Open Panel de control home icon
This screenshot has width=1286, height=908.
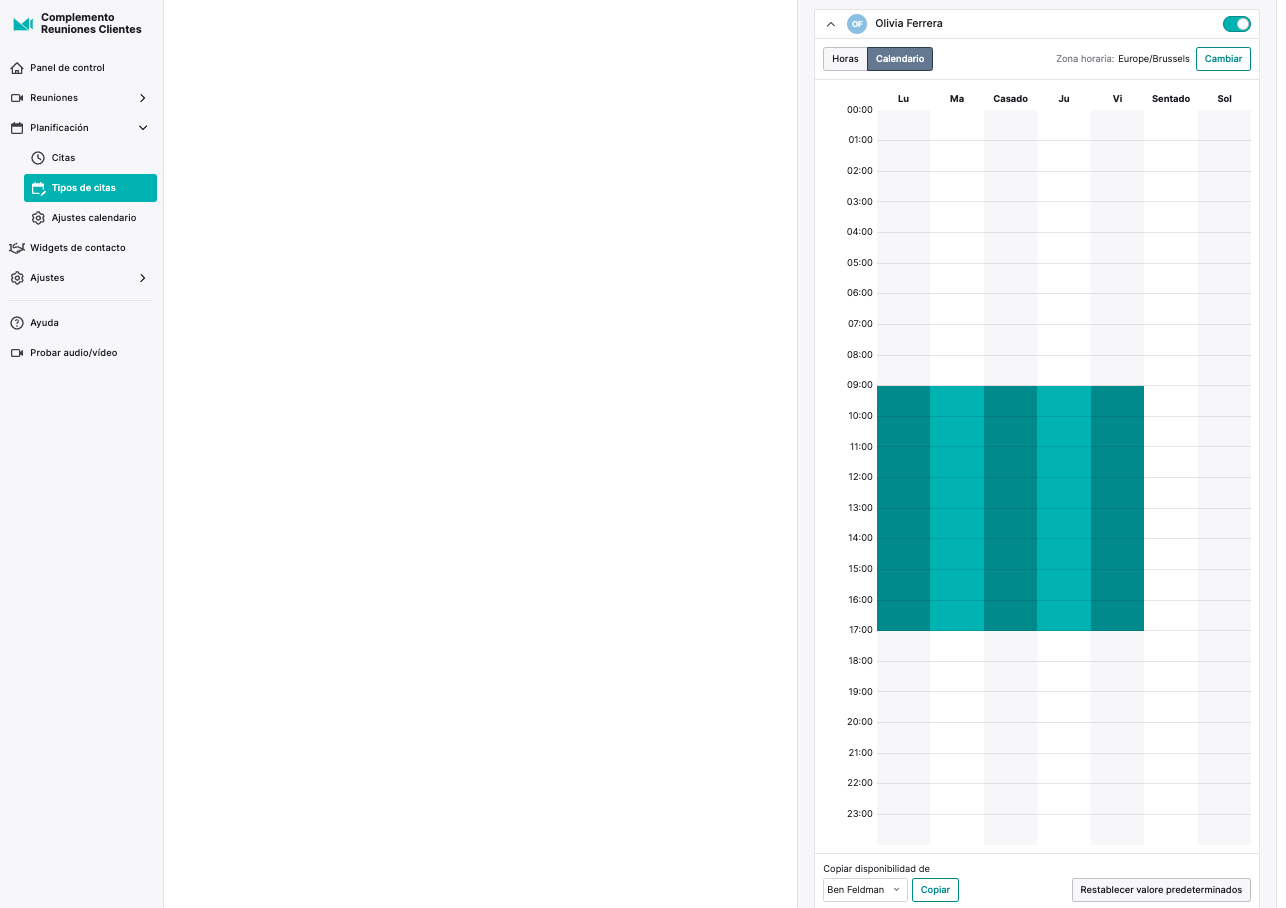17,68
